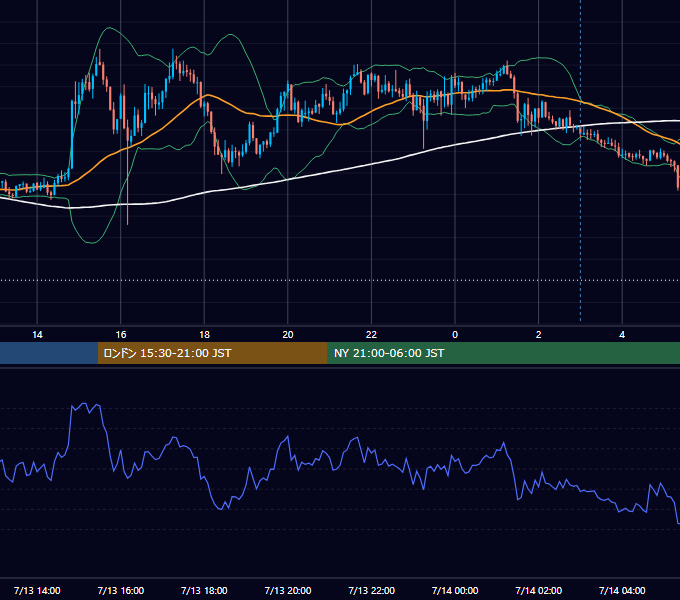Click the '7/14 04:00' date label

click(x=622, y=590)
